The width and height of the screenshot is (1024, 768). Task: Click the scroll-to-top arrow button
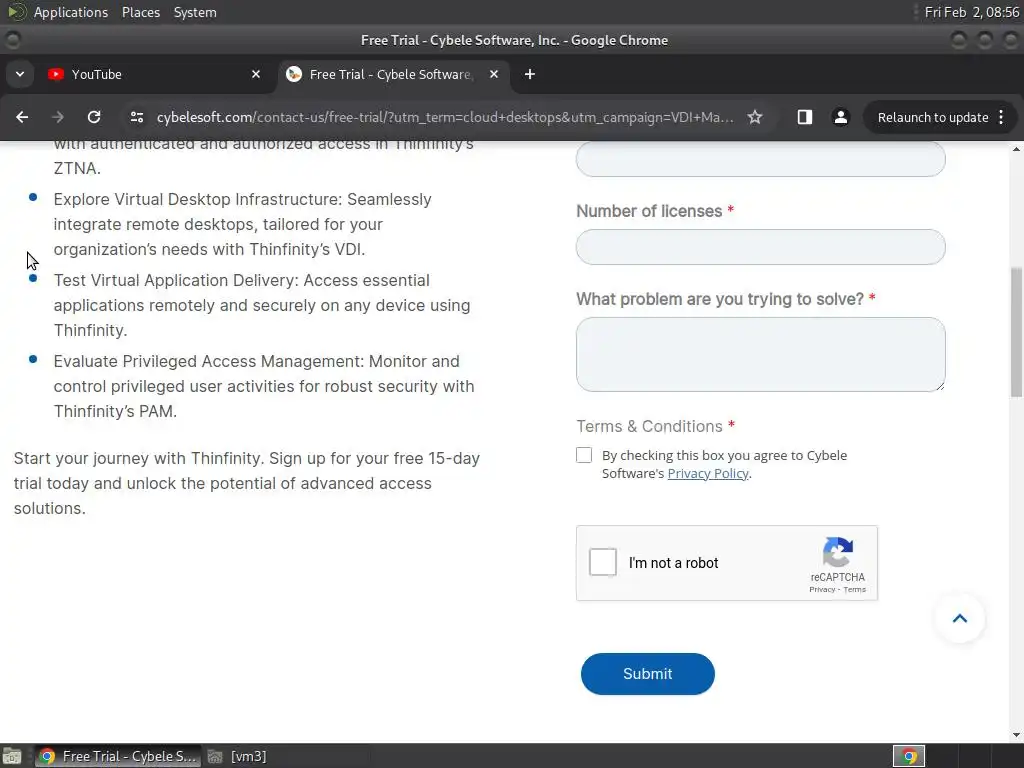click(959, 618)
